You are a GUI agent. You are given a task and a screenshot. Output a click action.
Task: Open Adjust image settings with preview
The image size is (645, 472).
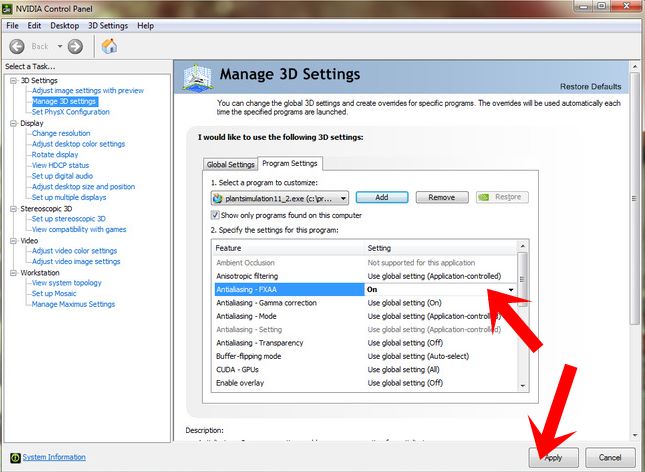pyautogui.click(x=88, y=91)
